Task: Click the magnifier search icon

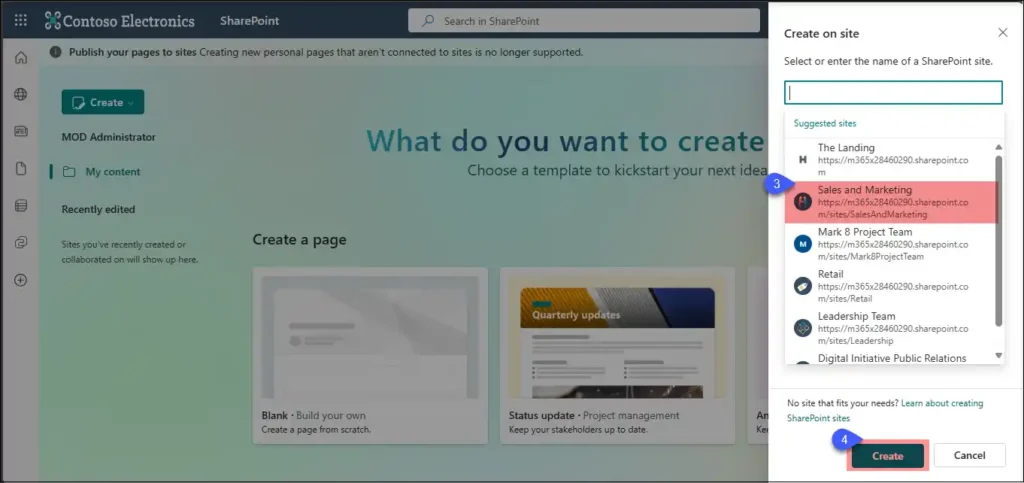Action: coord(428,21)
